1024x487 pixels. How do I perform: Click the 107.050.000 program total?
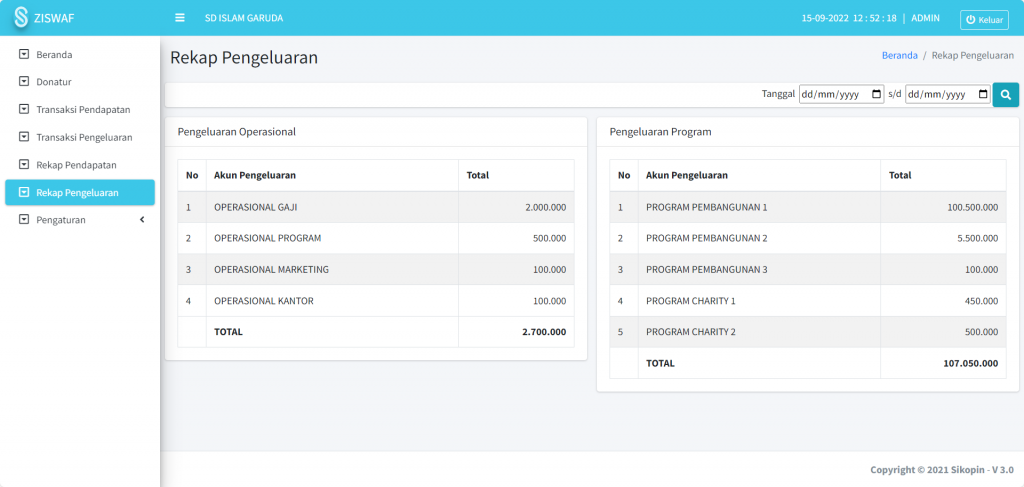(970, 363)
